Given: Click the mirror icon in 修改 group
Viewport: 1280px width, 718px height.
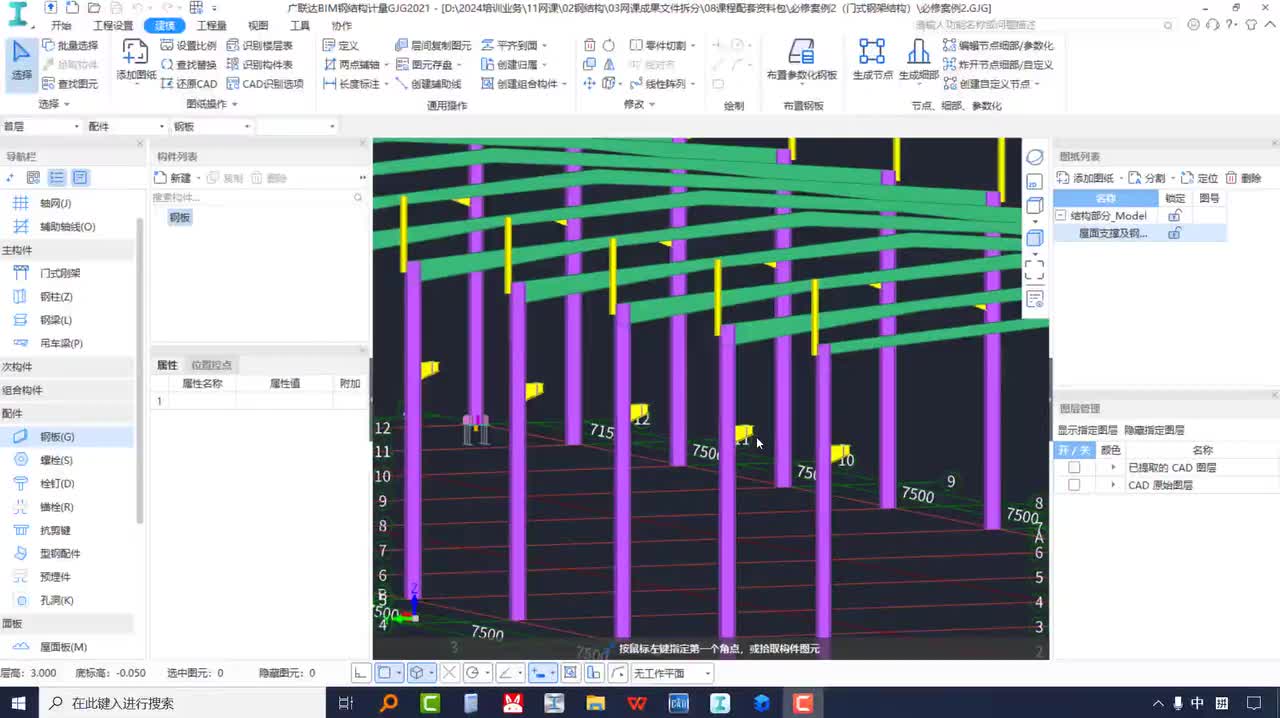Looking at the screenshot, I should [x=608, y=64].
